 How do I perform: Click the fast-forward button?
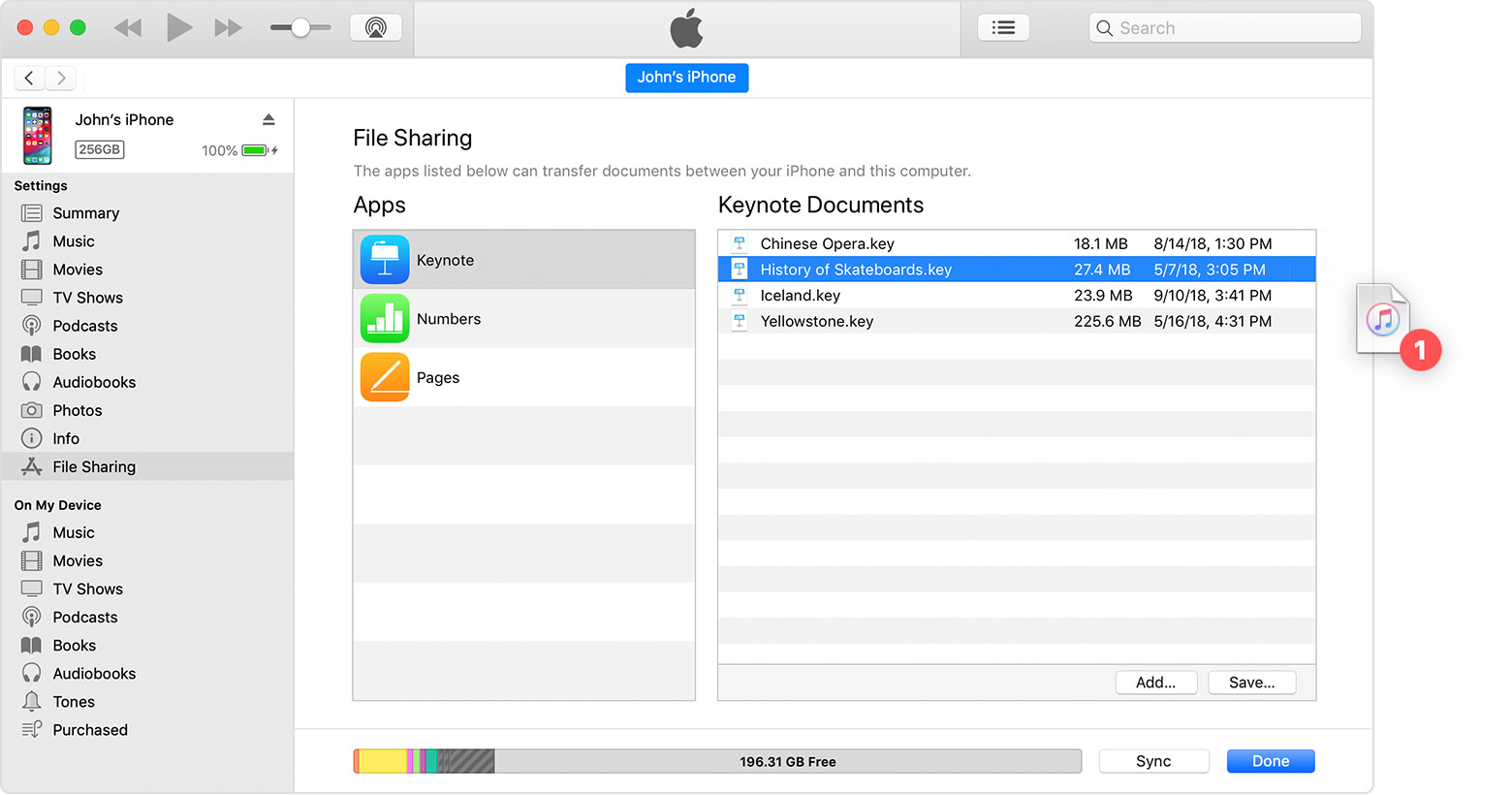(x=229, y=28)
